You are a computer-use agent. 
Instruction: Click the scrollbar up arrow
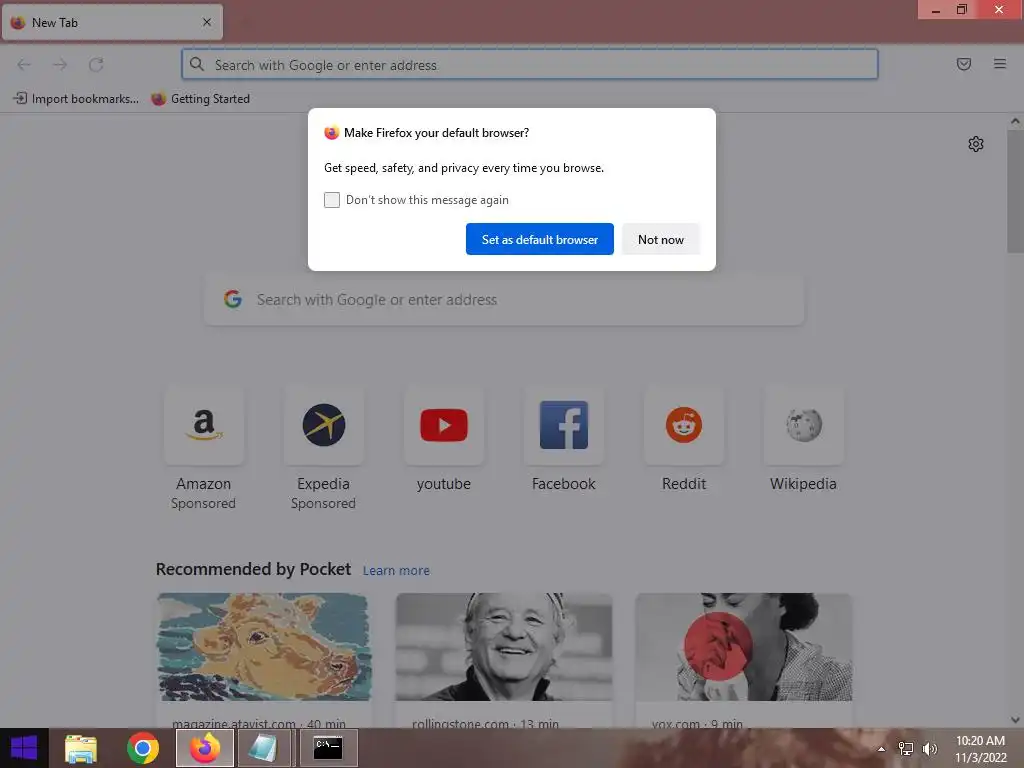click(1015, 121)
